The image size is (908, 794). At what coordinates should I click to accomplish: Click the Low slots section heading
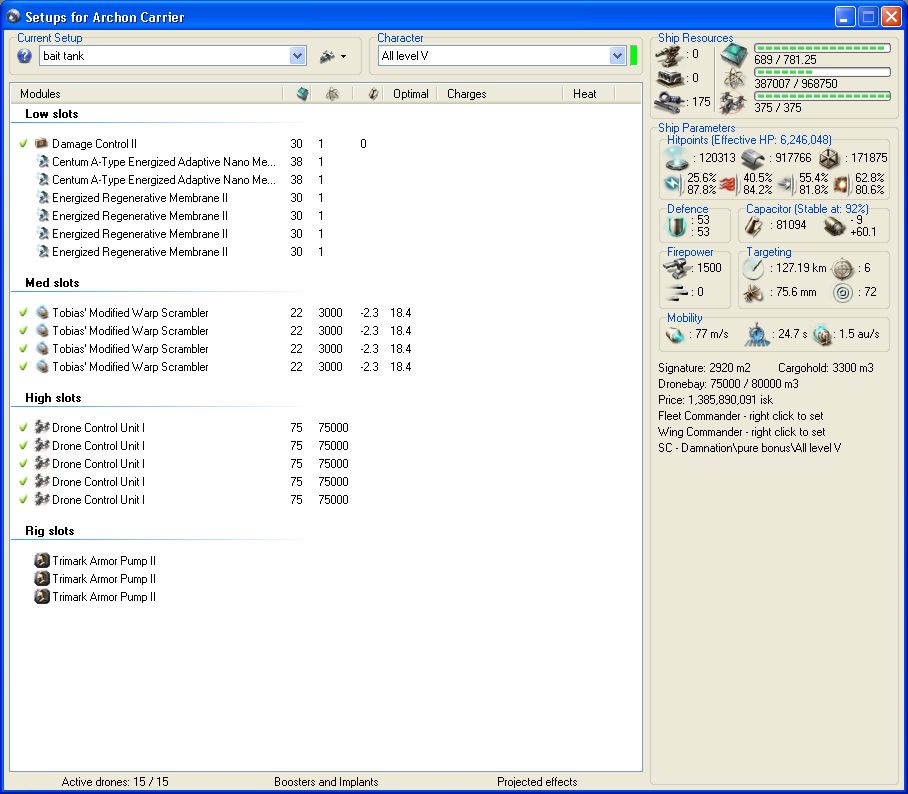(52, 114)
